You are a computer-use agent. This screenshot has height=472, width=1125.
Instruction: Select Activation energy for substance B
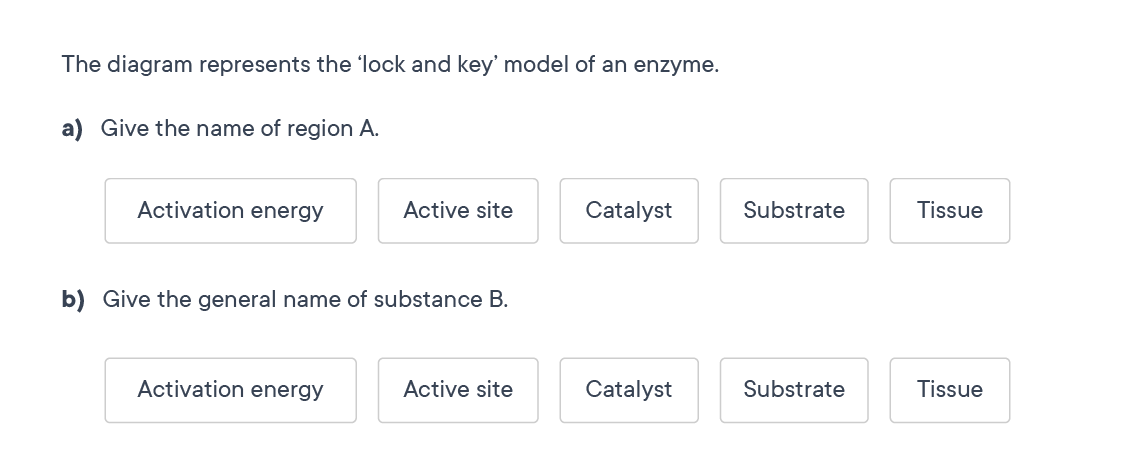point(230,390)
